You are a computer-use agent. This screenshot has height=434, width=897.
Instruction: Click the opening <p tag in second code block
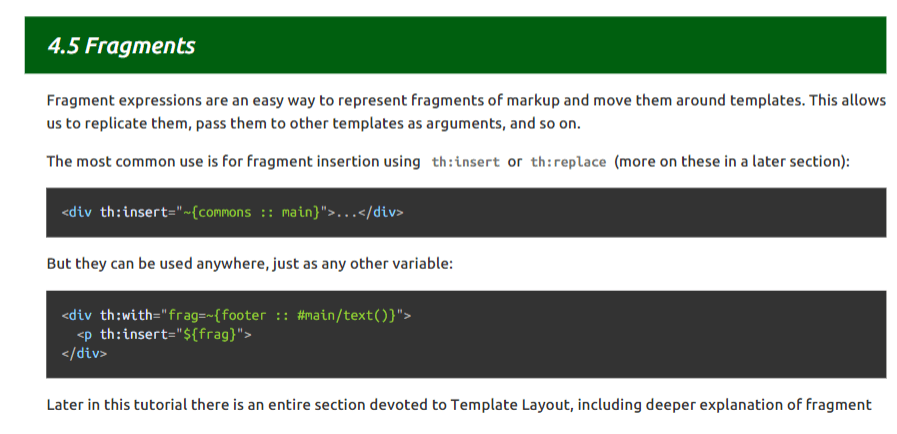pyautogui.click(x=85, y=334)
